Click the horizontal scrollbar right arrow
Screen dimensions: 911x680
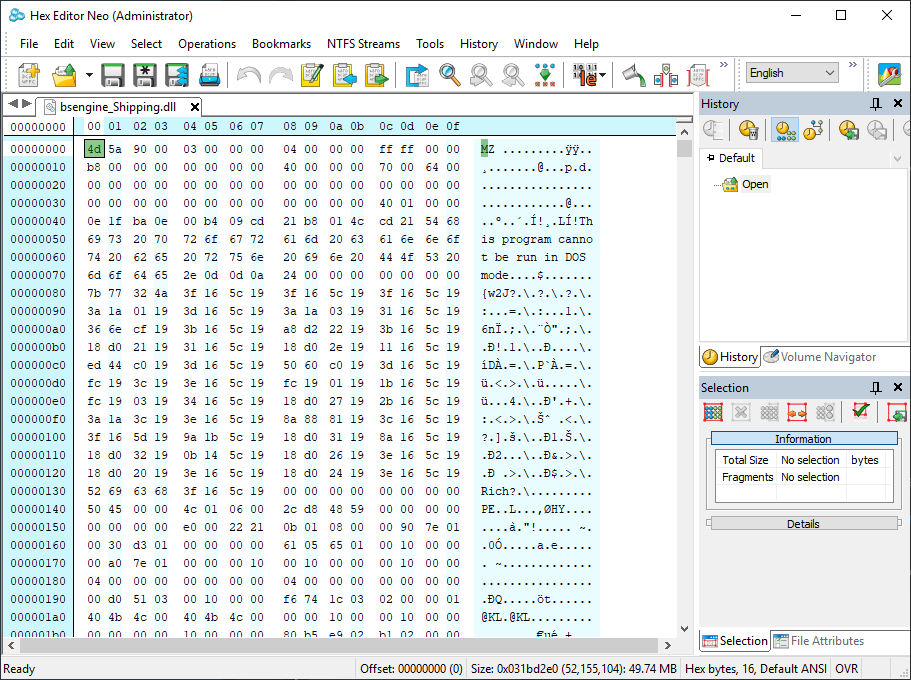pos(668,645)
